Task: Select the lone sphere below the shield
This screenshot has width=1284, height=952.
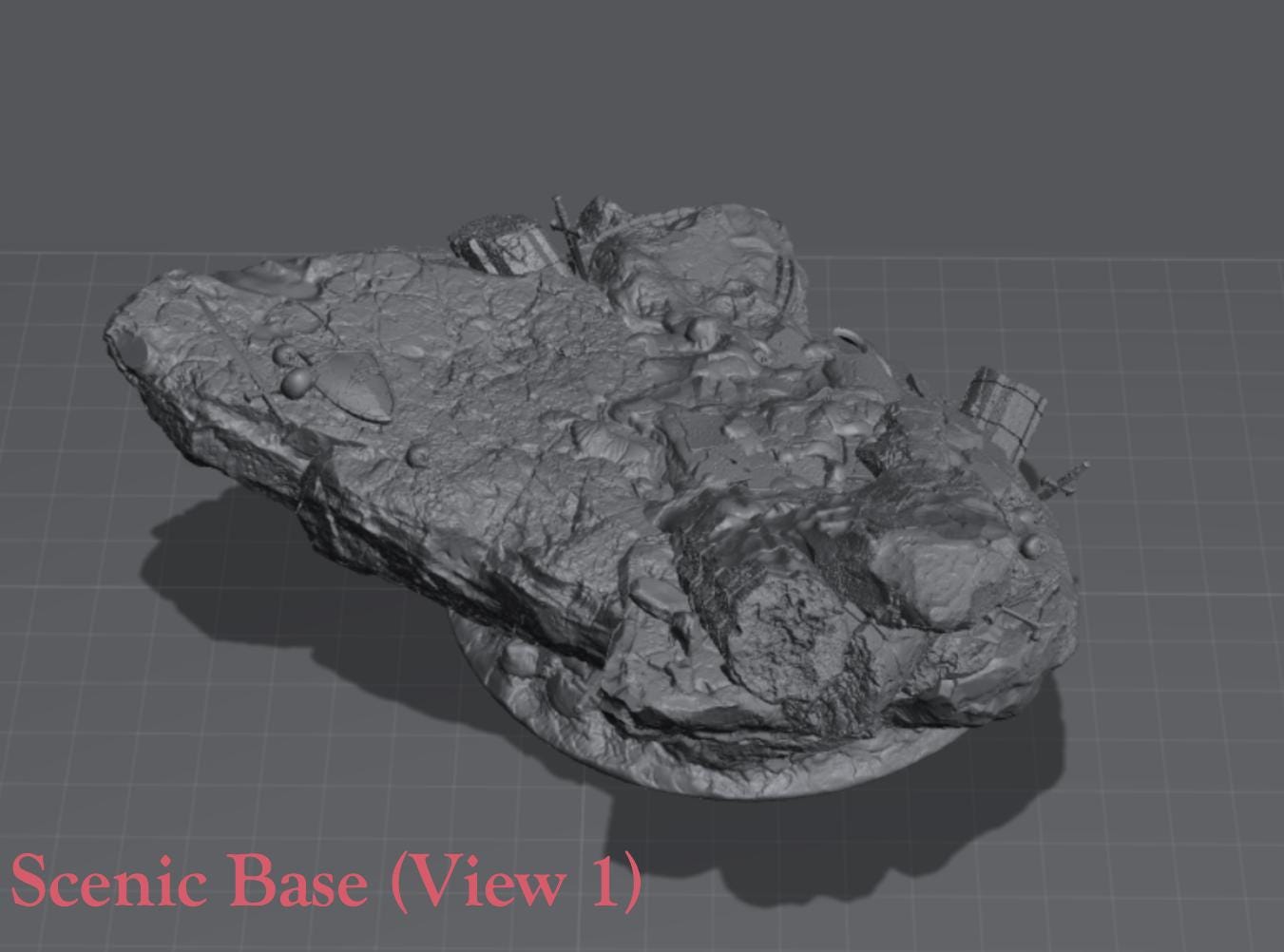Action: coord(416,456)
